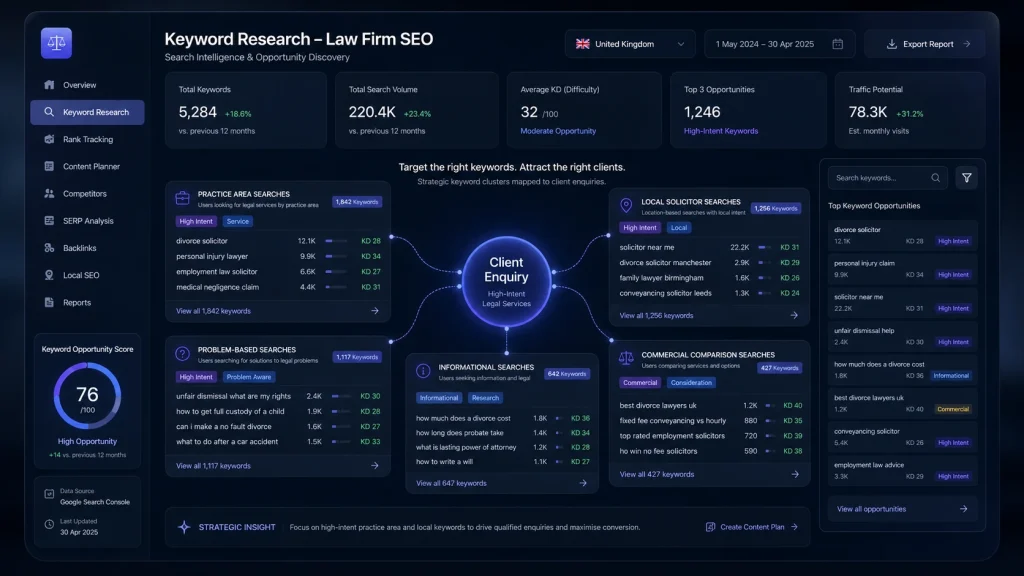This screenshot has height=576, width=1024.
Task: Click the scales of justice logo icon
Action: [56, 43]
